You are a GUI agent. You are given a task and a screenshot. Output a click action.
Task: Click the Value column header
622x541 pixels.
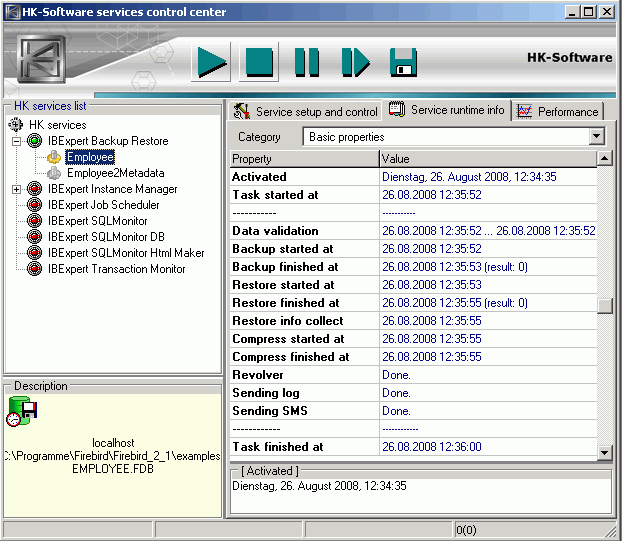click(x=488, y=159)
